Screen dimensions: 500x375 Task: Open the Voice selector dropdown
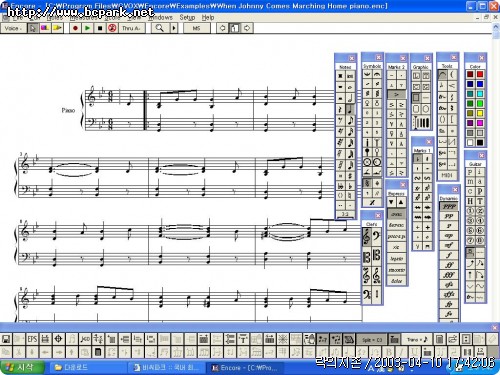tap(13, 28)
